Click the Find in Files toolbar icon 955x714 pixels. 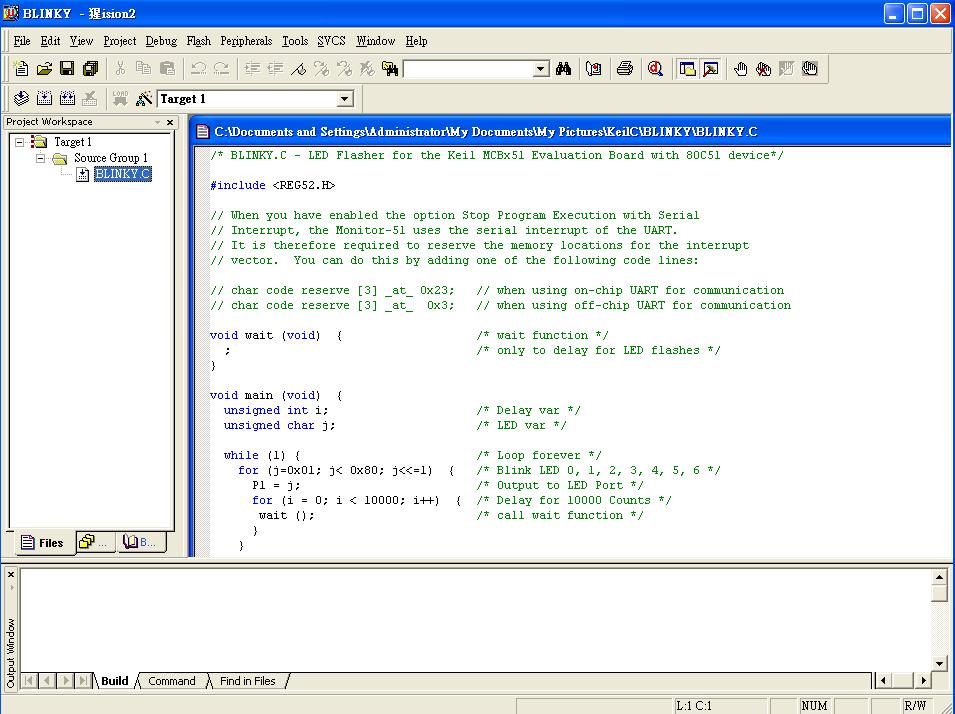click(x=390, y=69)
